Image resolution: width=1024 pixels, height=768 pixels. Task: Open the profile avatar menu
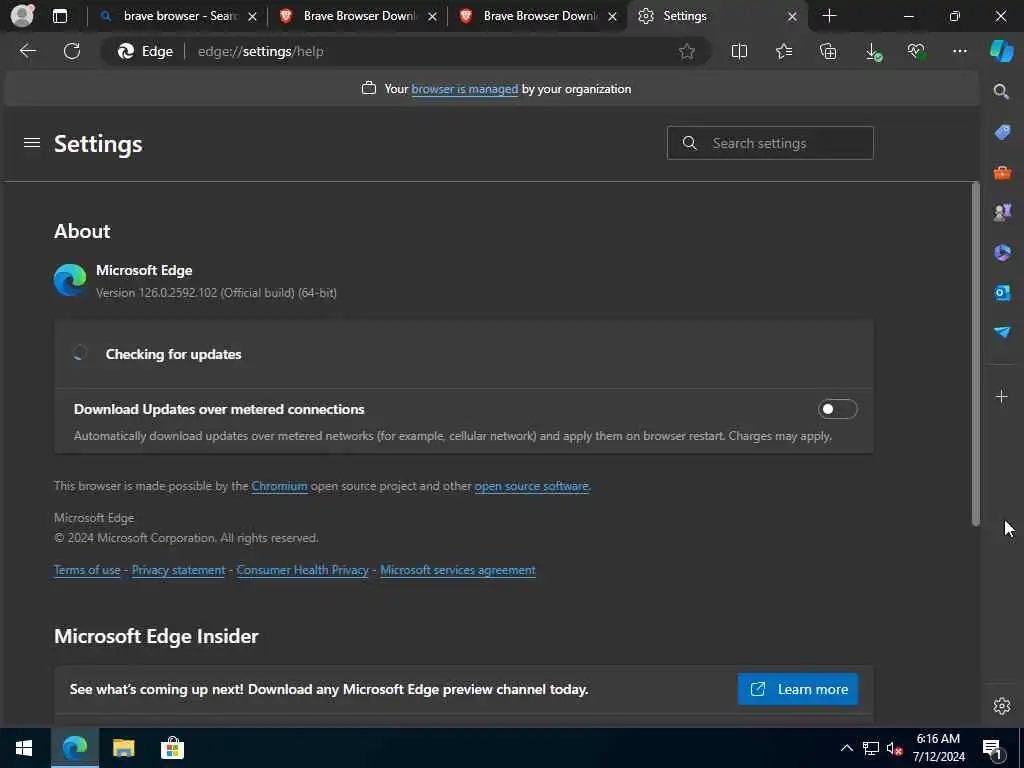point(22,16)
